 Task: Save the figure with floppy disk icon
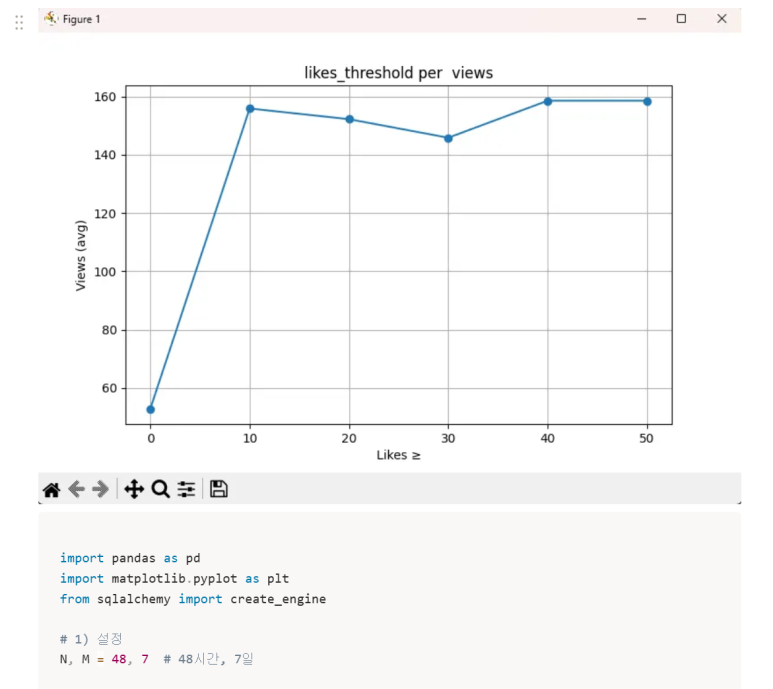pos(219,489)
